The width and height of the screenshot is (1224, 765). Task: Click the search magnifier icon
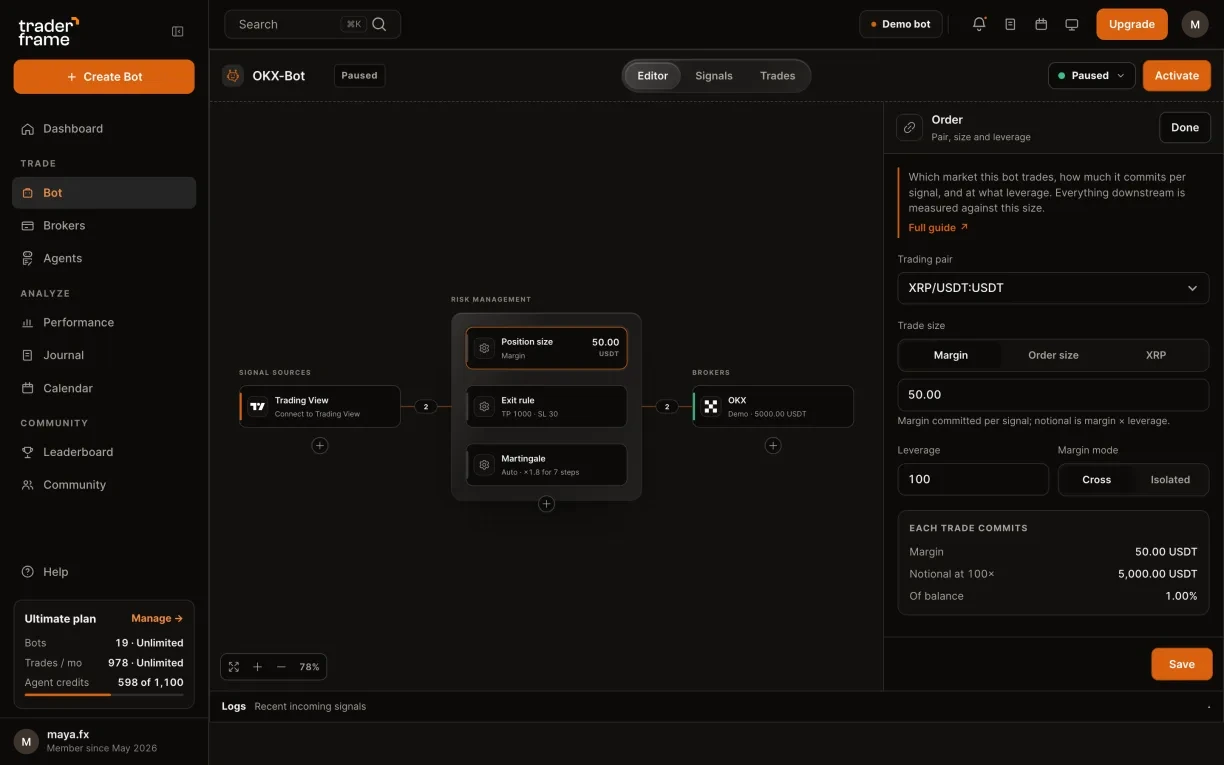point(379,24)
